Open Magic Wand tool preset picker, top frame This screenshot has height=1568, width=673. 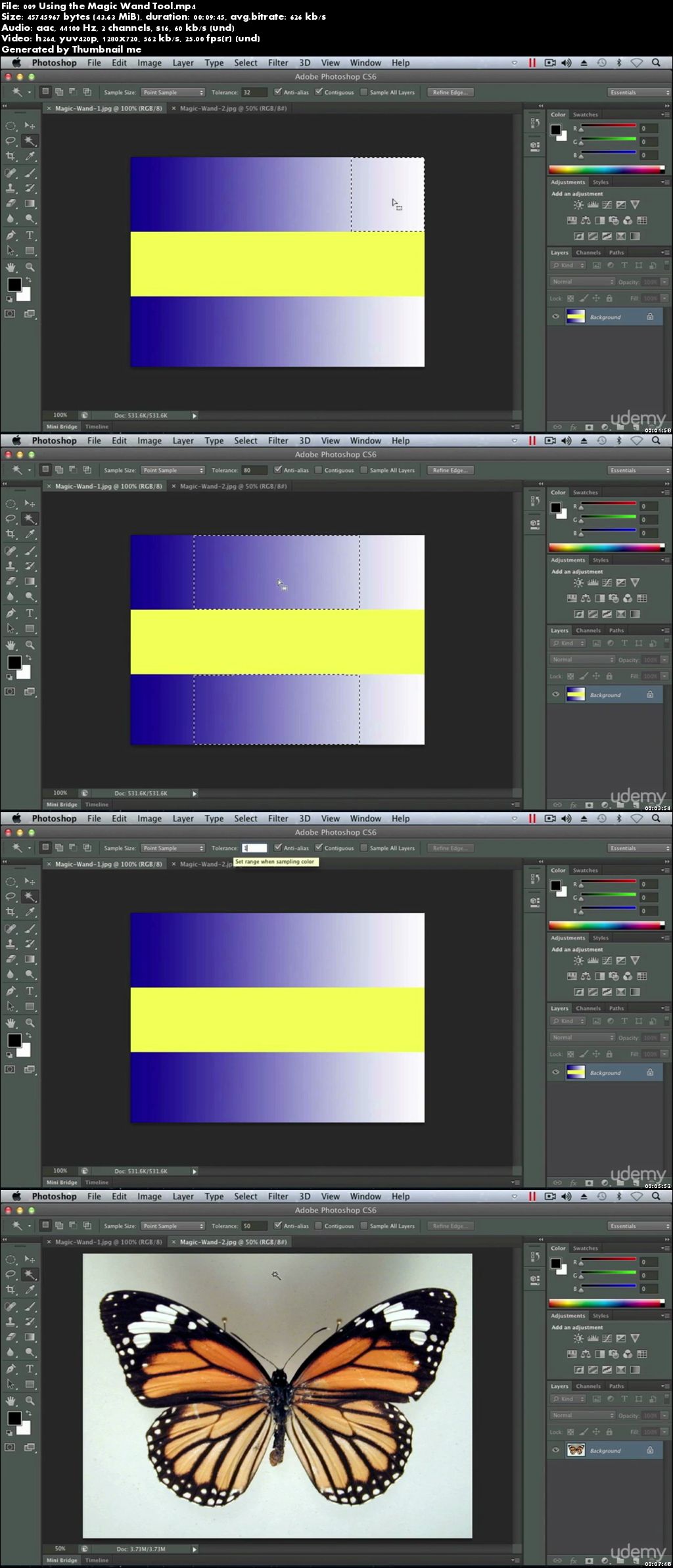point(20,93)
